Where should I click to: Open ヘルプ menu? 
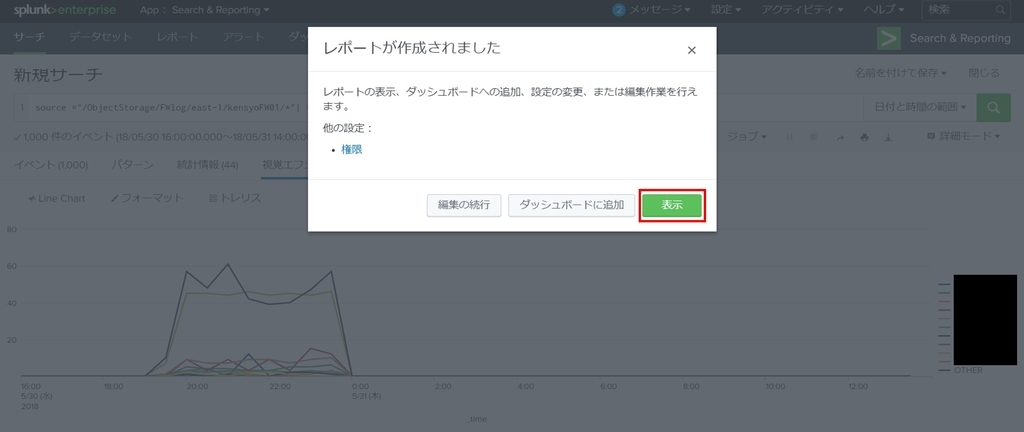884,10
